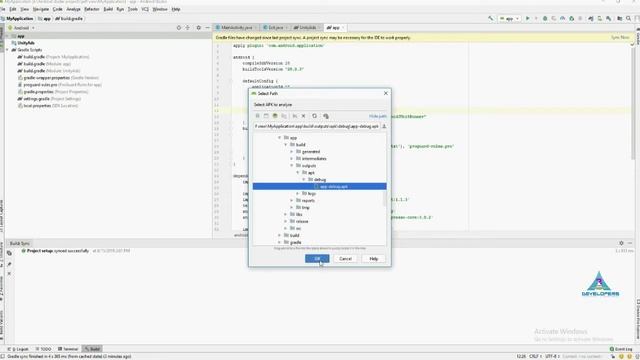Image resolution: width=640 pixels, height=360 pixels.
Task: Open the View menu
Action: tap(24, 9)
